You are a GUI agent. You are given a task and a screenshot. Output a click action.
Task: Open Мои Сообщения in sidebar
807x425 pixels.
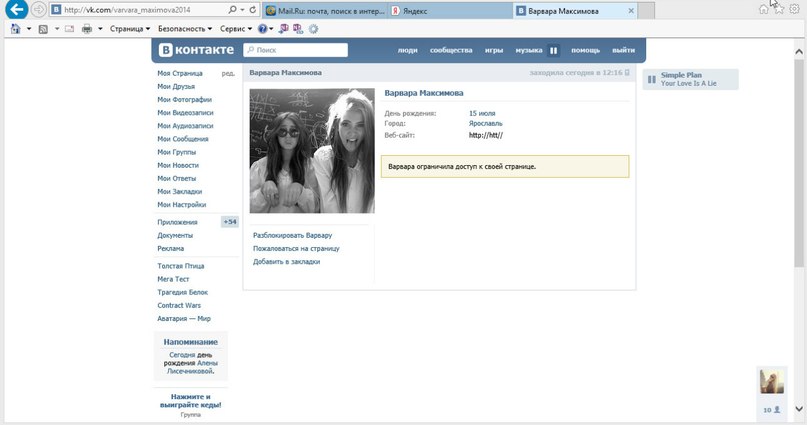click(183, 139)
